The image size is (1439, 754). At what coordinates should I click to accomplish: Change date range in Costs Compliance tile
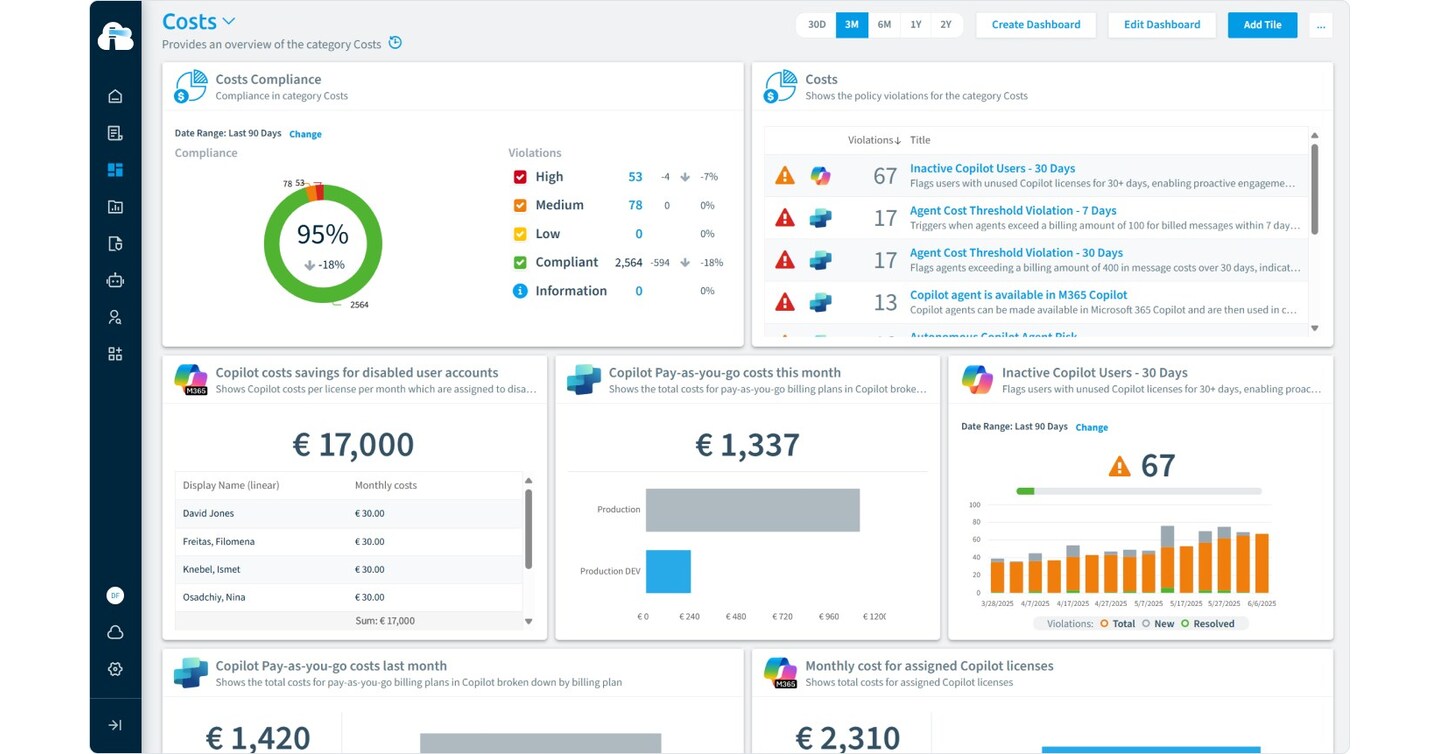pyautogui.click(x=305, y=134)
